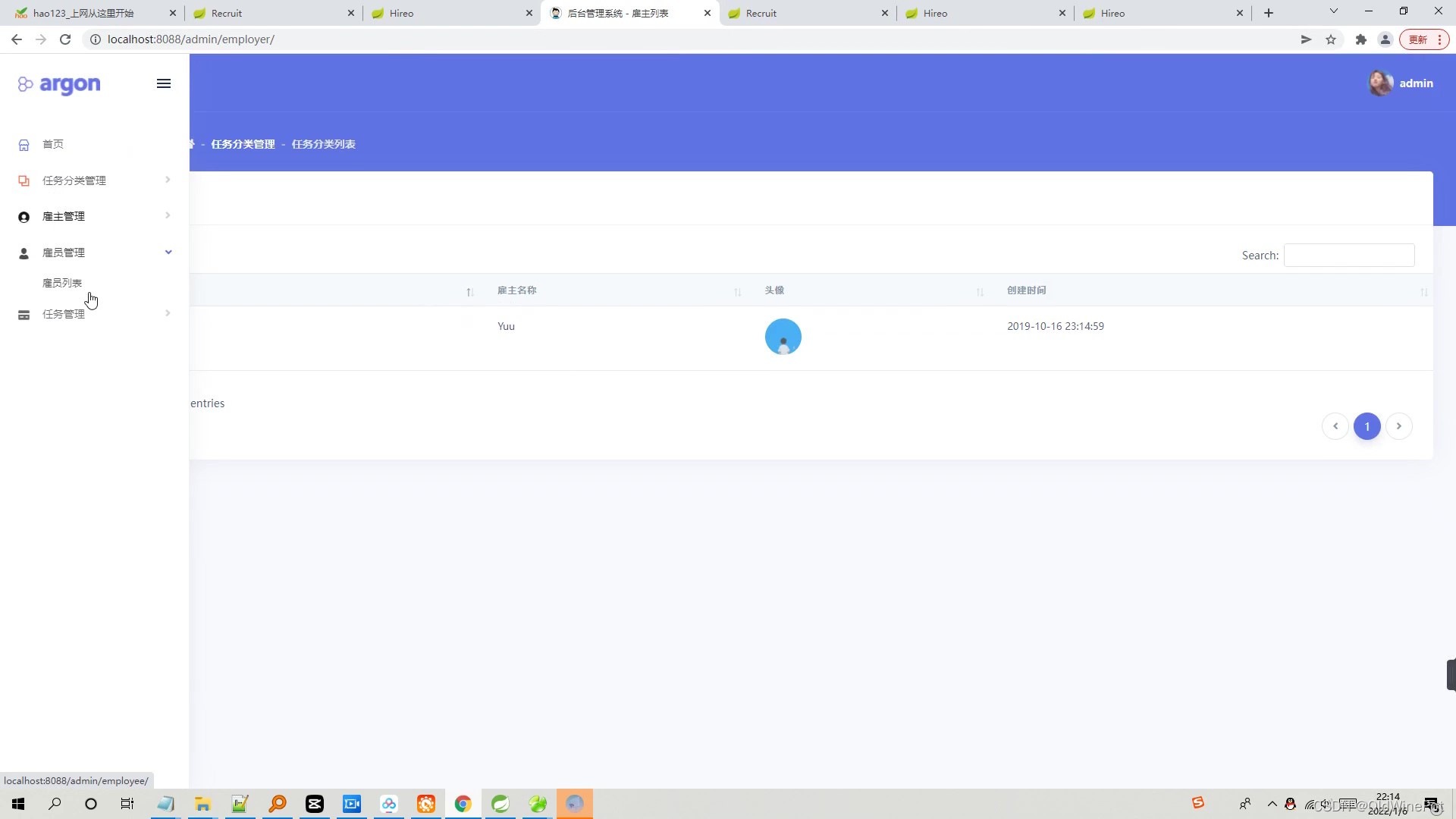Screen dimensions: 1456x819
Task: Click the admin user avatar icon top right
Action: coord(1382,82)
